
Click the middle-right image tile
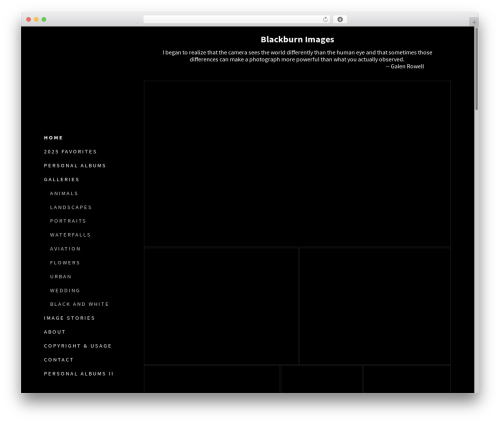tap(375, 306)
